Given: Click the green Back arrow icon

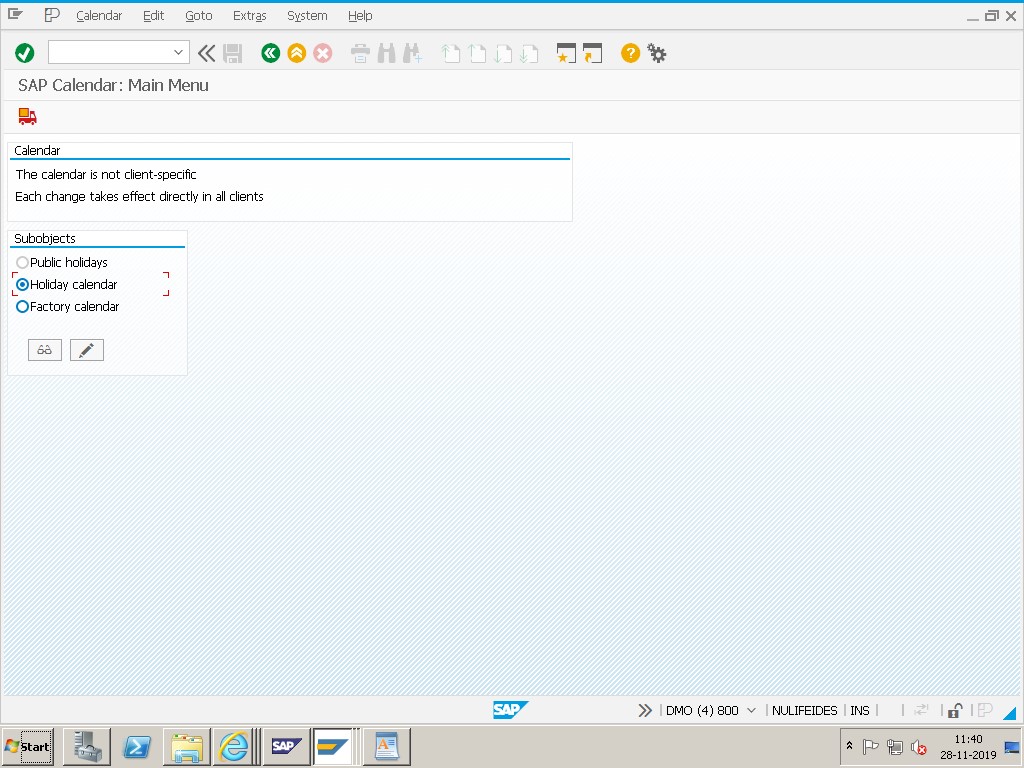Looking at the screenshot, I should point(270,53).
